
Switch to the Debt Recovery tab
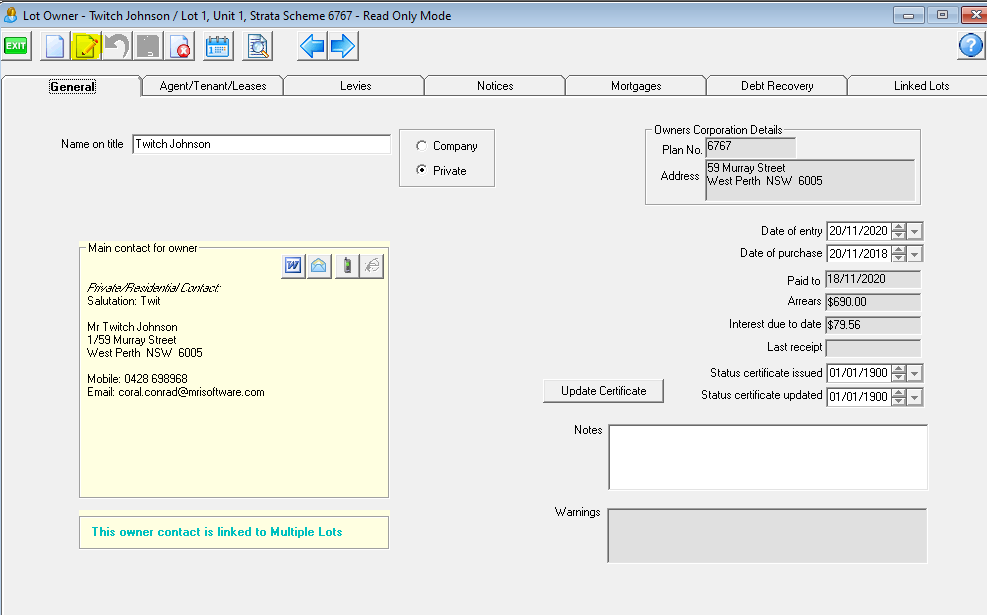777,86
